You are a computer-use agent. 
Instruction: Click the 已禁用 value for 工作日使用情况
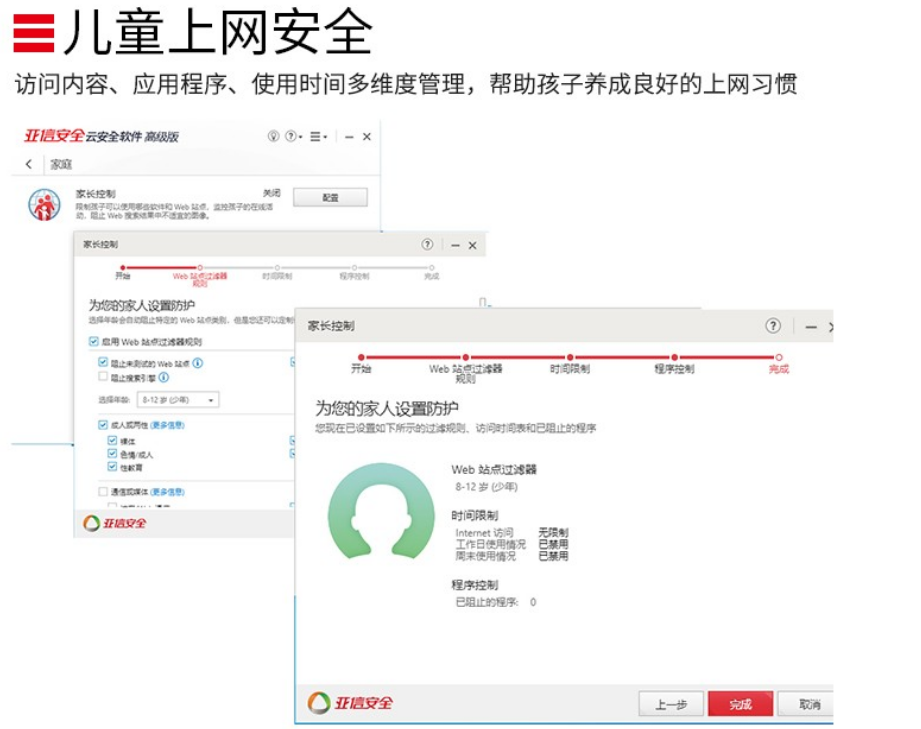click(553, 544)
